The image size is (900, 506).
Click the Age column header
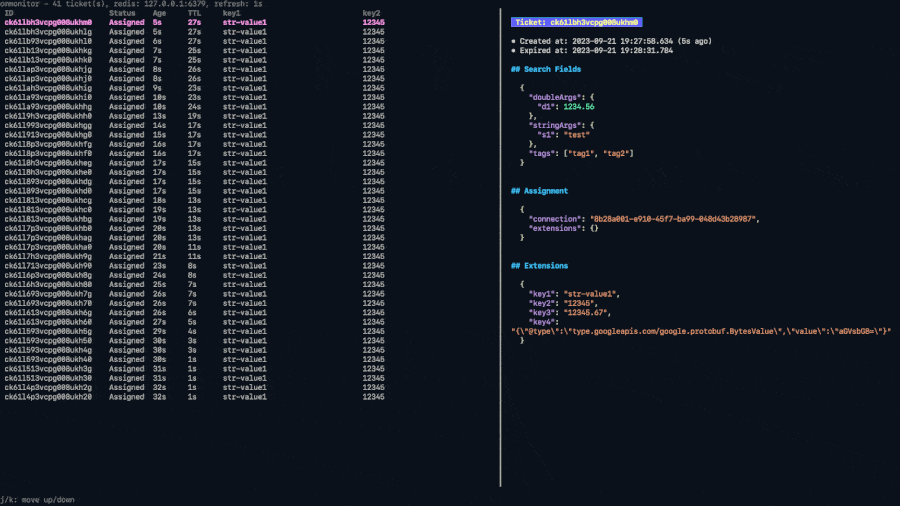pyautogui.click(x=159, y=13)
